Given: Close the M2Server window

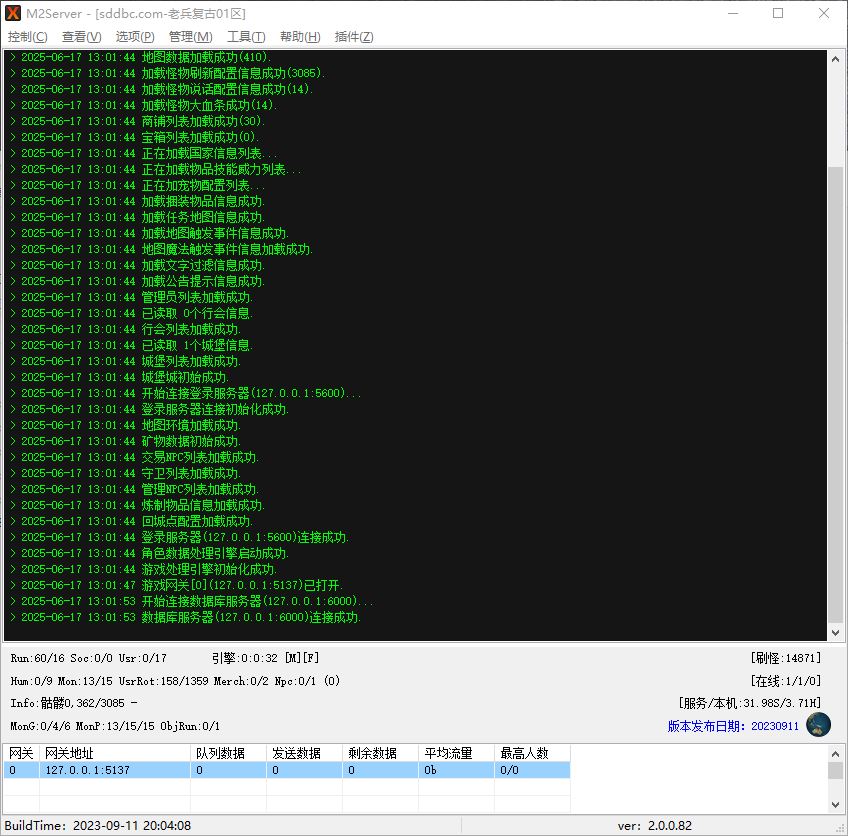Looking at the screenshot, I should [824, 13].
